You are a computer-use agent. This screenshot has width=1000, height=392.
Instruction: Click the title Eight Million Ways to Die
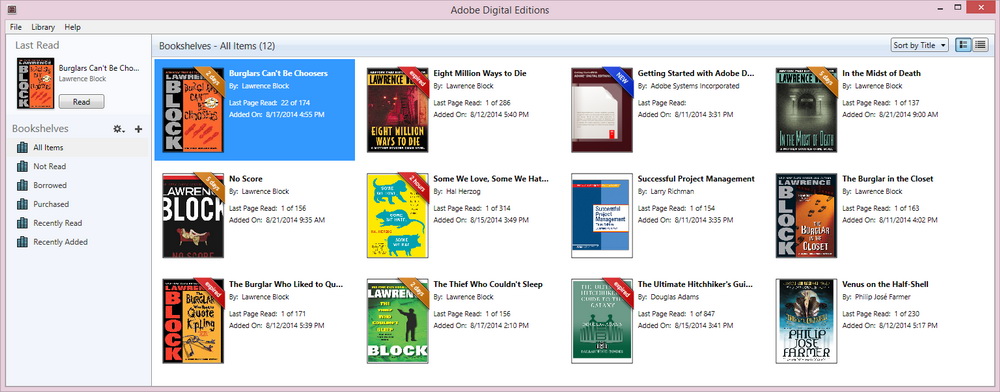click(x=480, y=73)
